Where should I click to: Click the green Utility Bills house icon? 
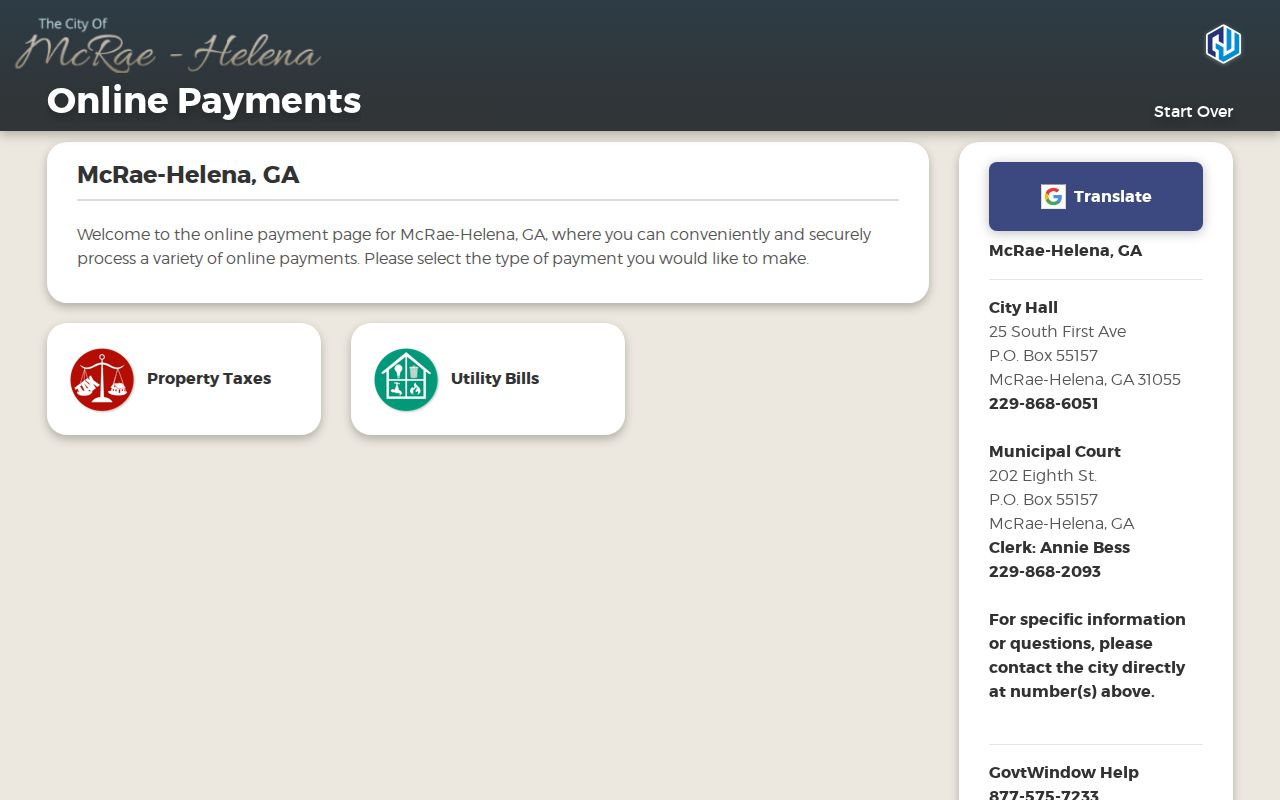pyautogui.click(x=406, y=379)
